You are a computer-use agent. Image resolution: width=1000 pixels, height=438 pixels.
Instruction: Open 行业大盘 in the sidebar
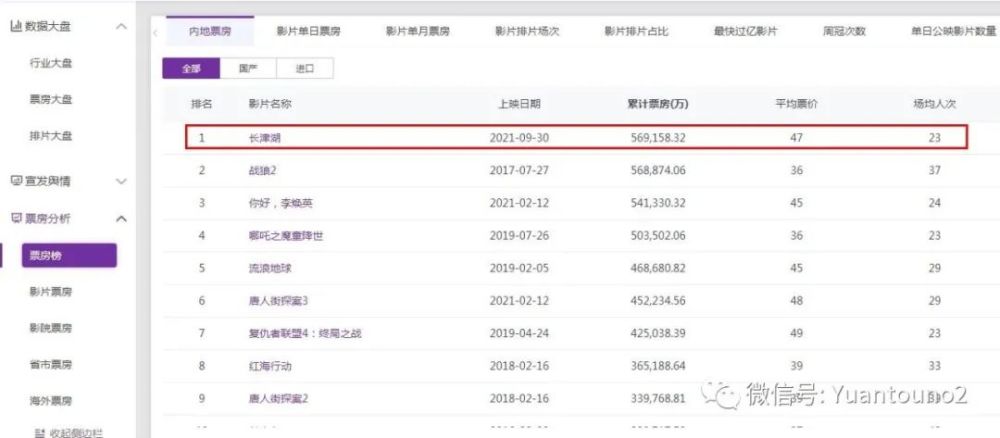[x=51, y=63]
